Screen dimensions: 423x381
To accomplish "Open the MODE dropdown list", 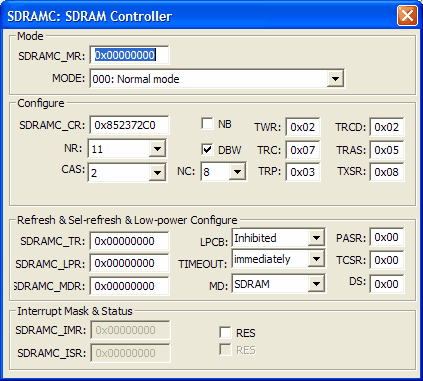I will point(335,79).
